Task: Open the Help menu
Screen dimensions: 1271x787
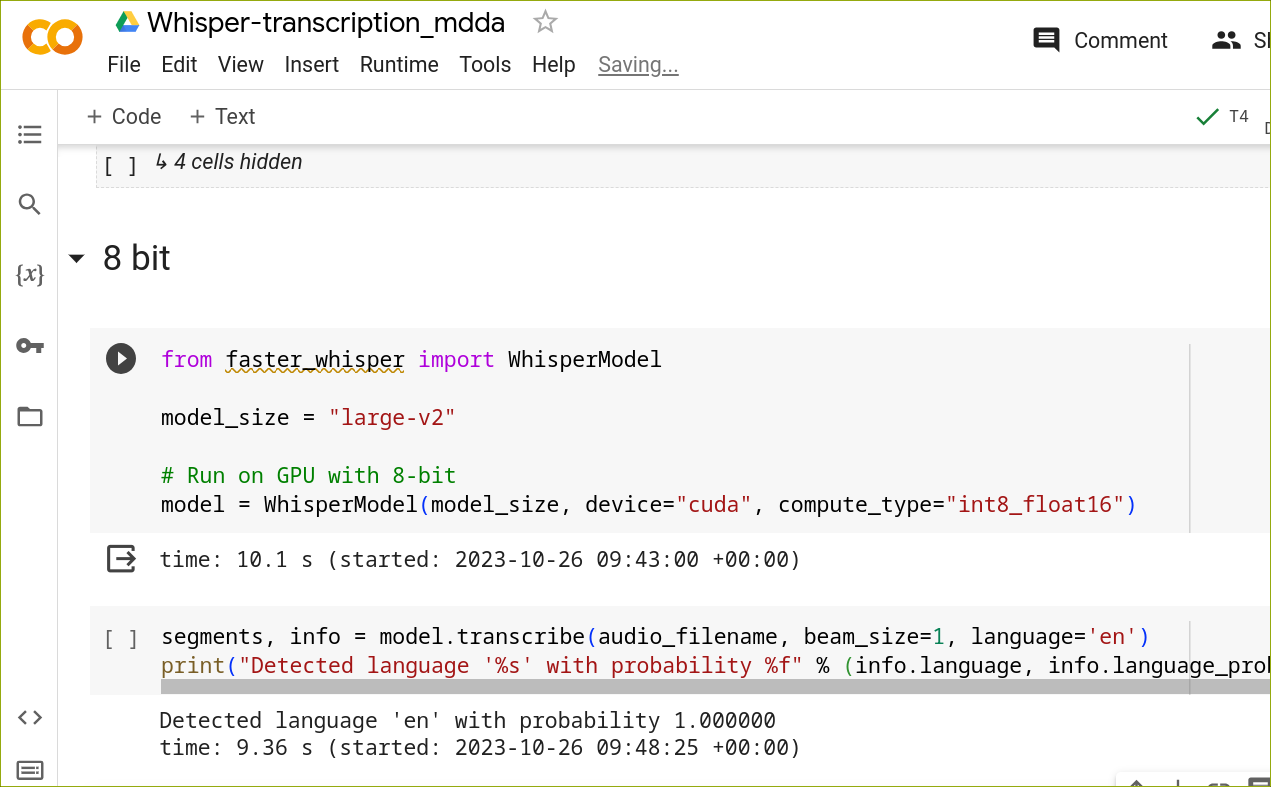Action: point(554,65)
